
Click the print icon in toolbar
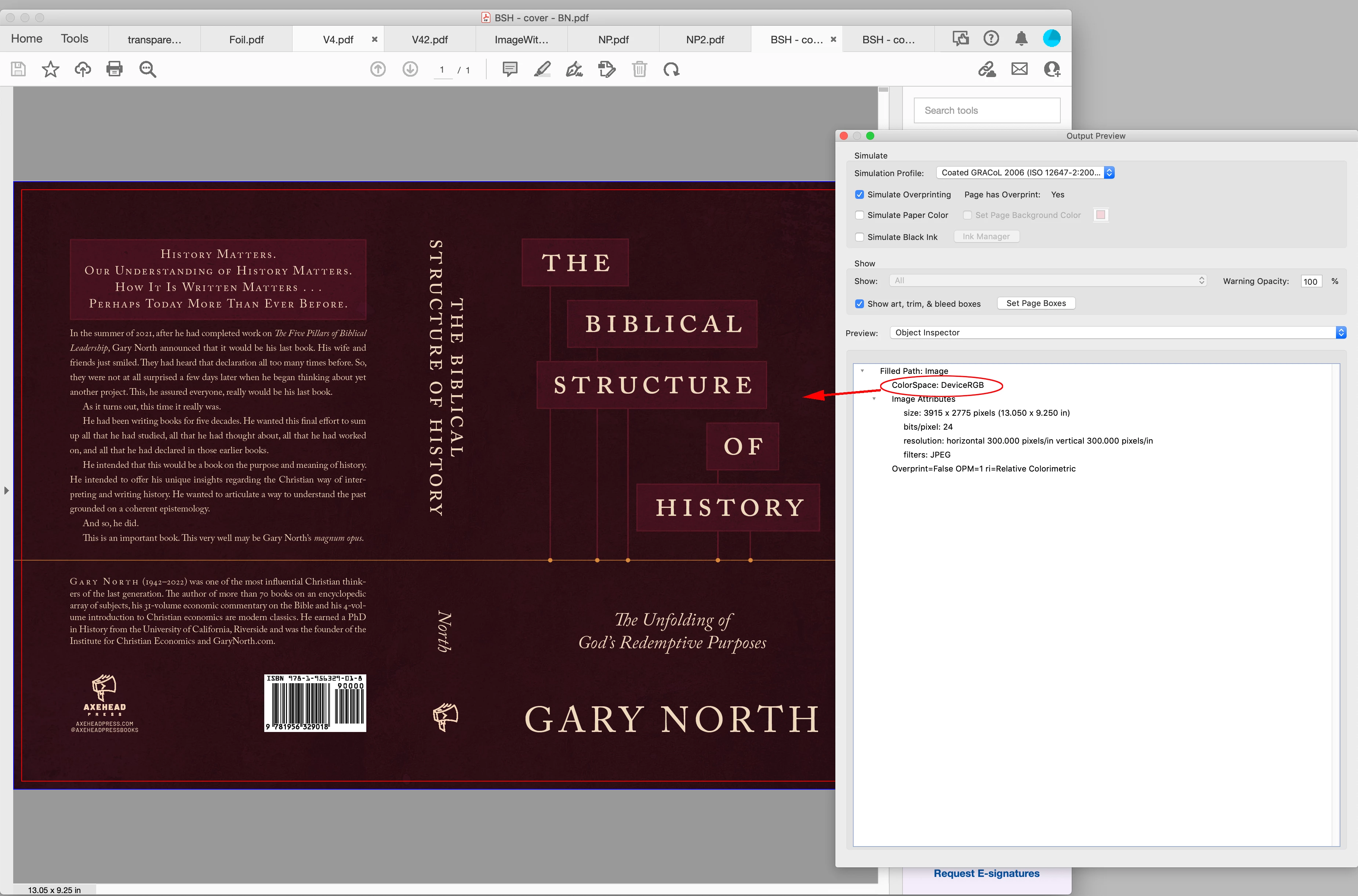coord(114,69)
